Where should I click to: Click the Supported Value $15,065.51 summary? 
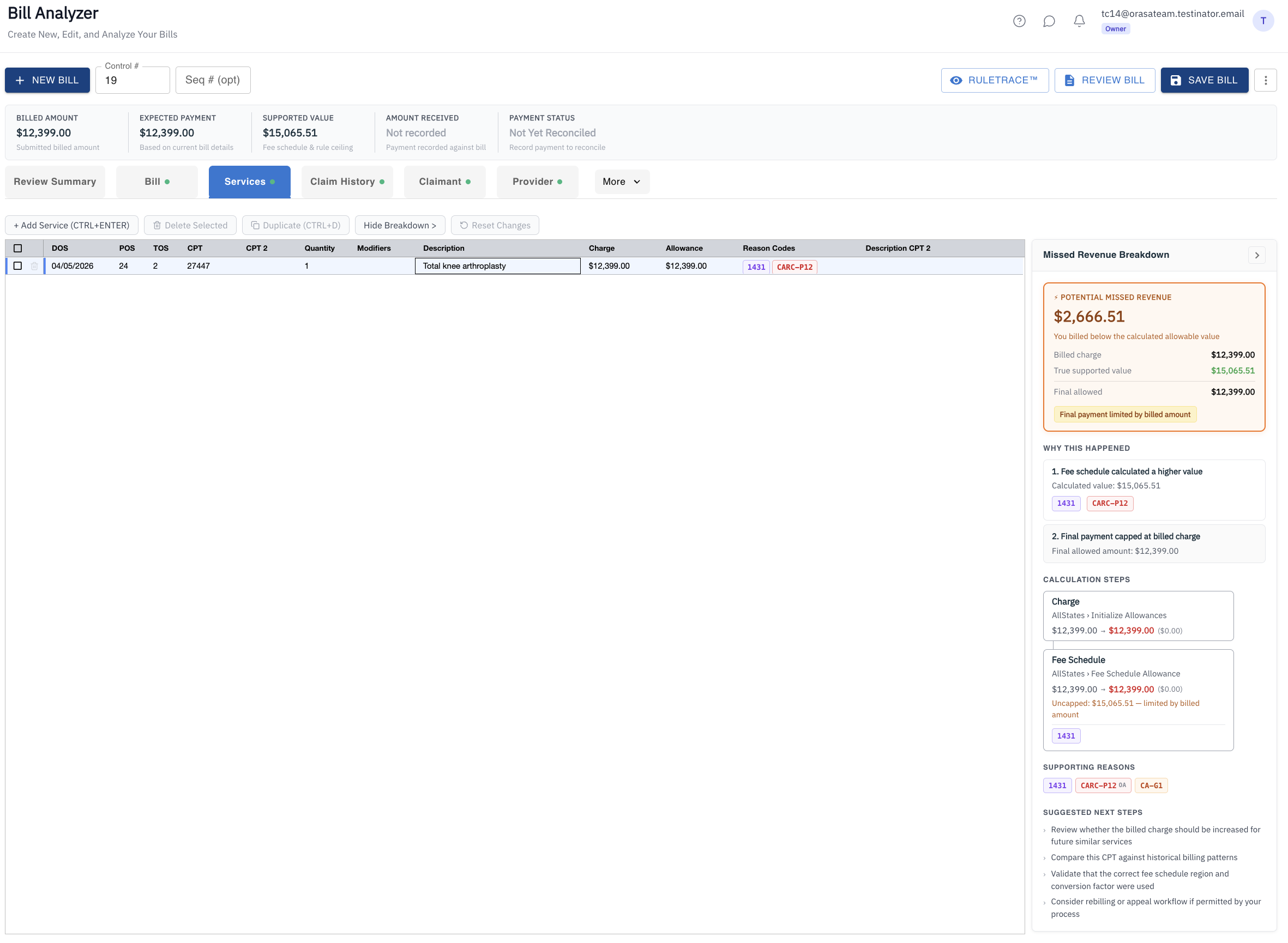[290, 132]
